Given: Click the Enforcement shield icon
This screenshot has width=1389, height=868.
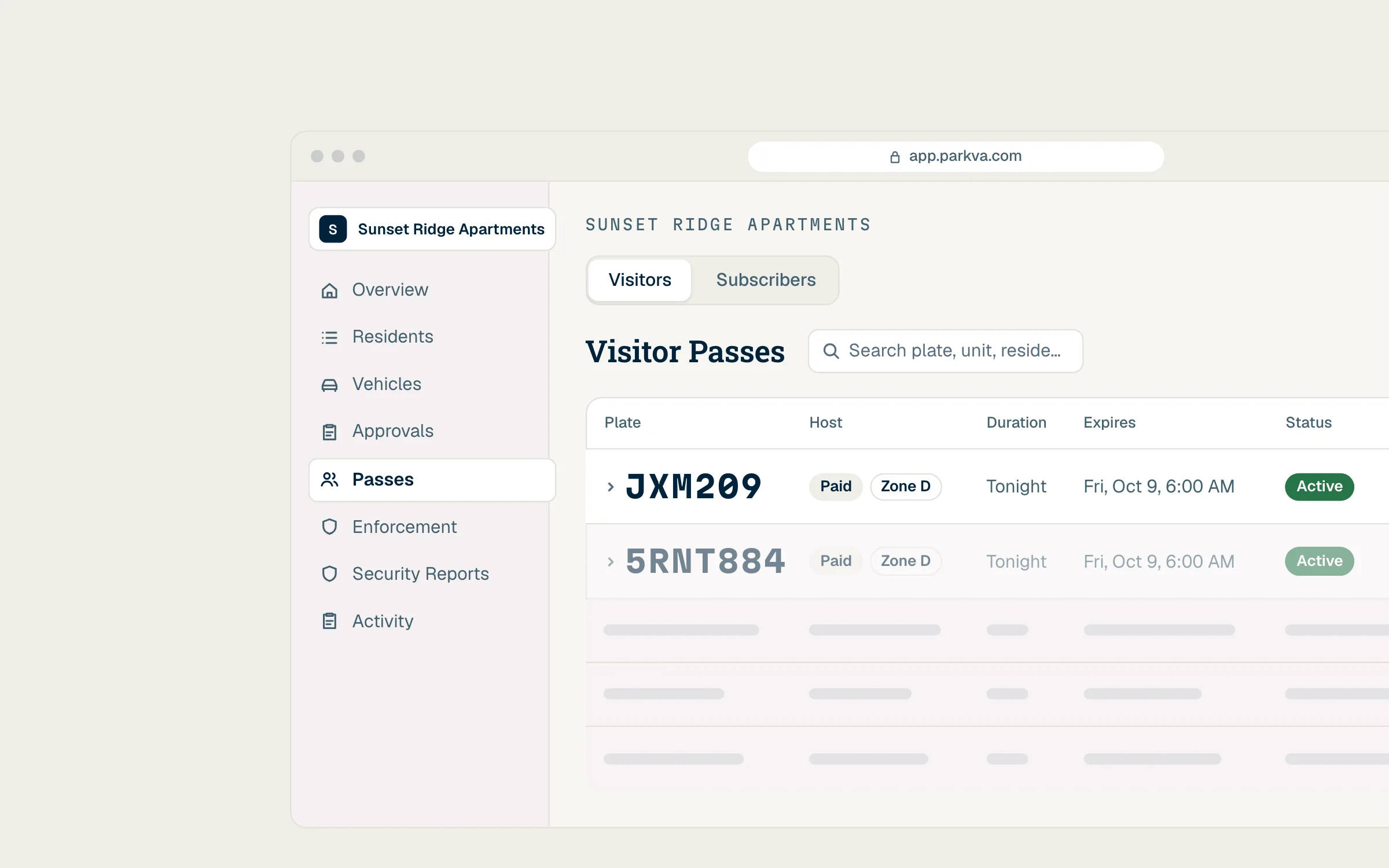Looking at the screenshot, I should point(329,527).
